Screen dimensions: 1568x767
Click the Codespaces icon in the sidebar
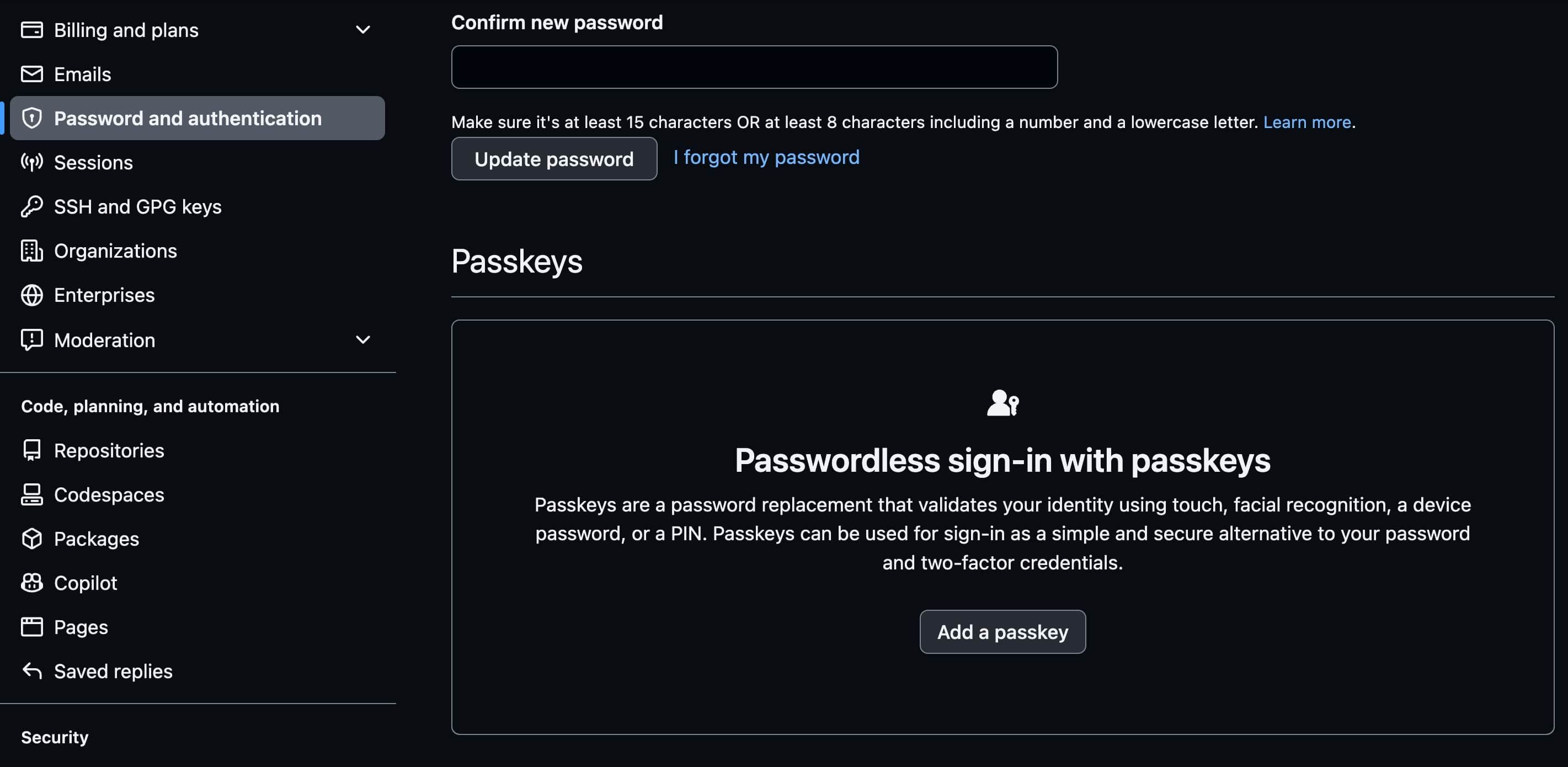pyautogui.click(x=31, y=494)
